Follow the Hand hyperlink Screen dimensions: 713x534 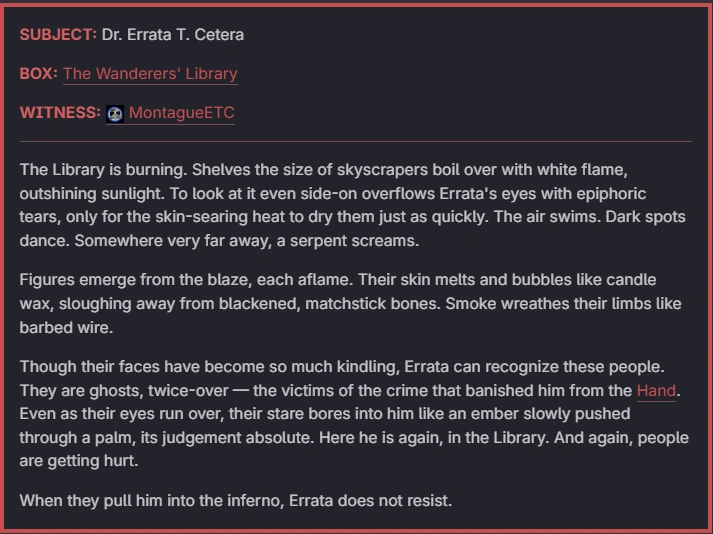coord(656,391)
